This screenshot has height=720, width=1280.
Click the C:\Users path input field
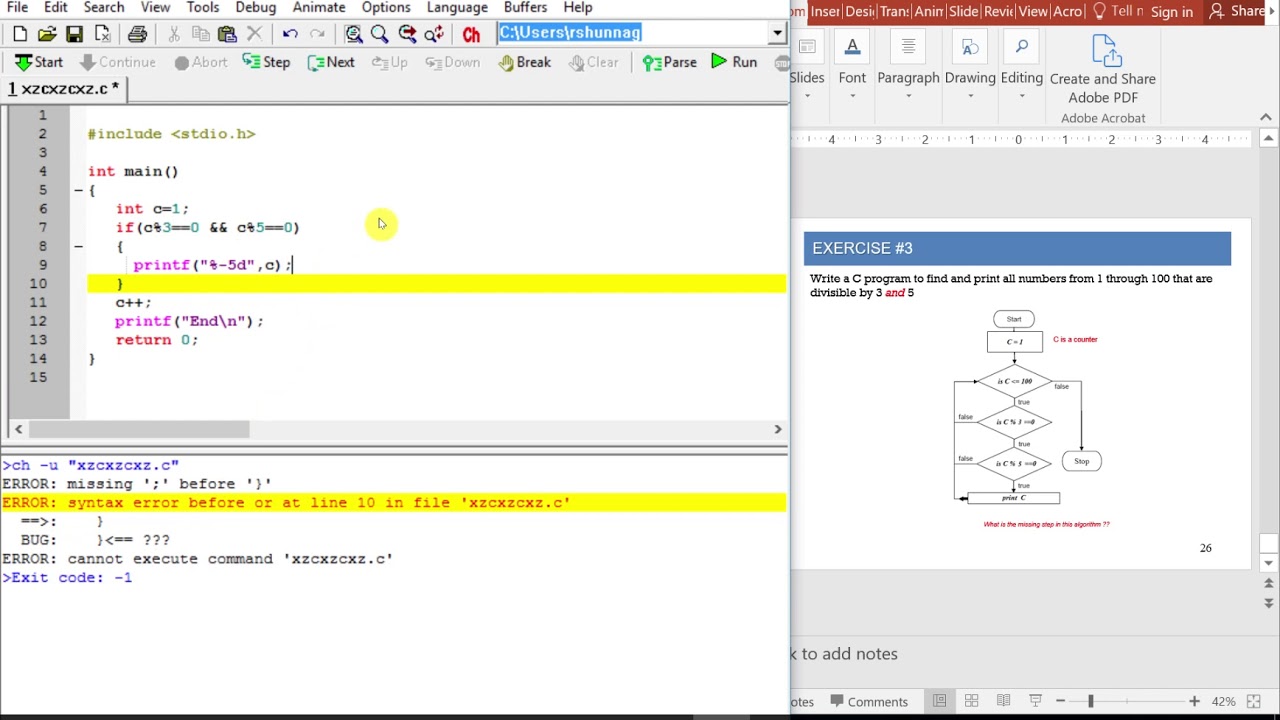click(633, 33)
